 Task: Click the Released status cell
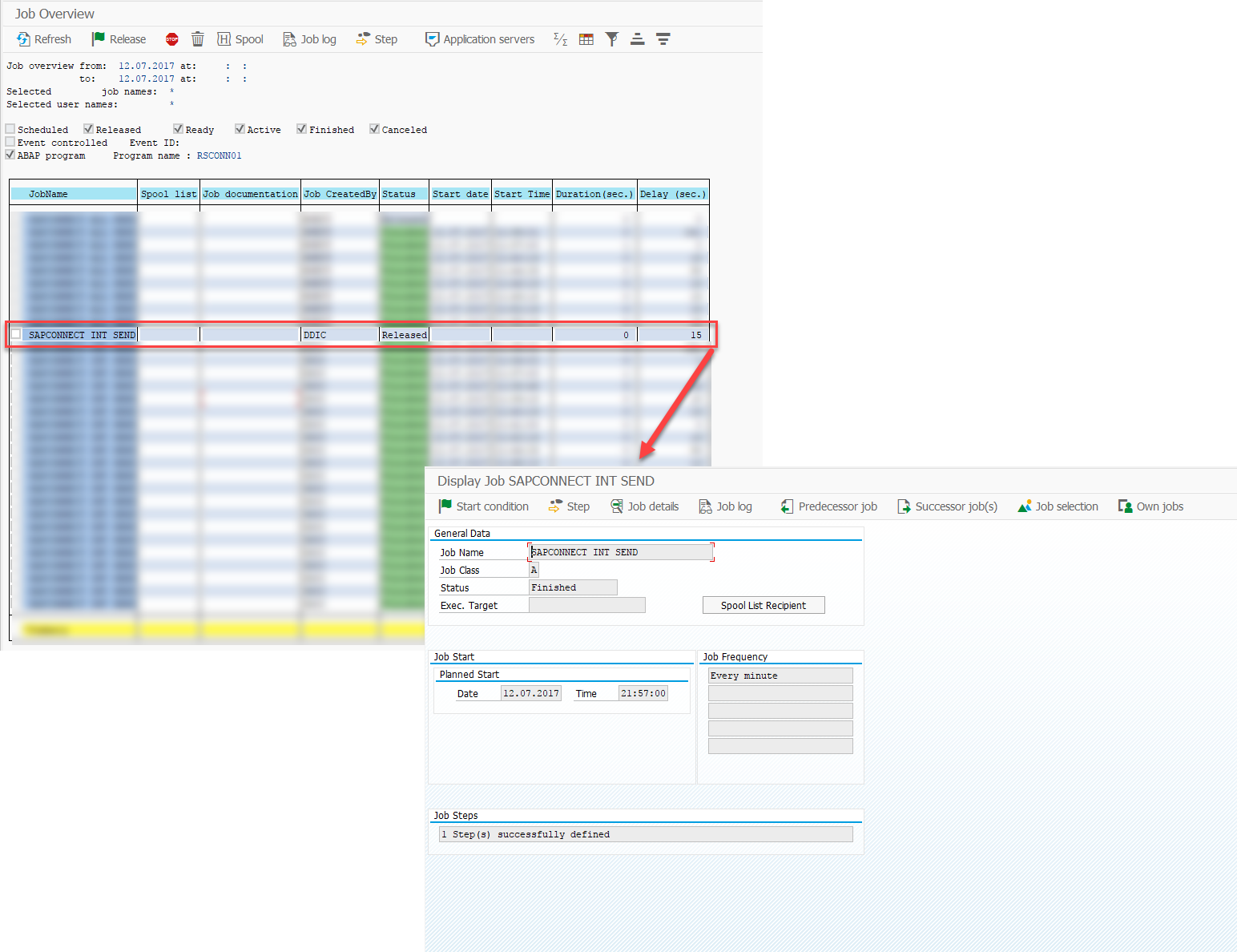tap(405, 335)
